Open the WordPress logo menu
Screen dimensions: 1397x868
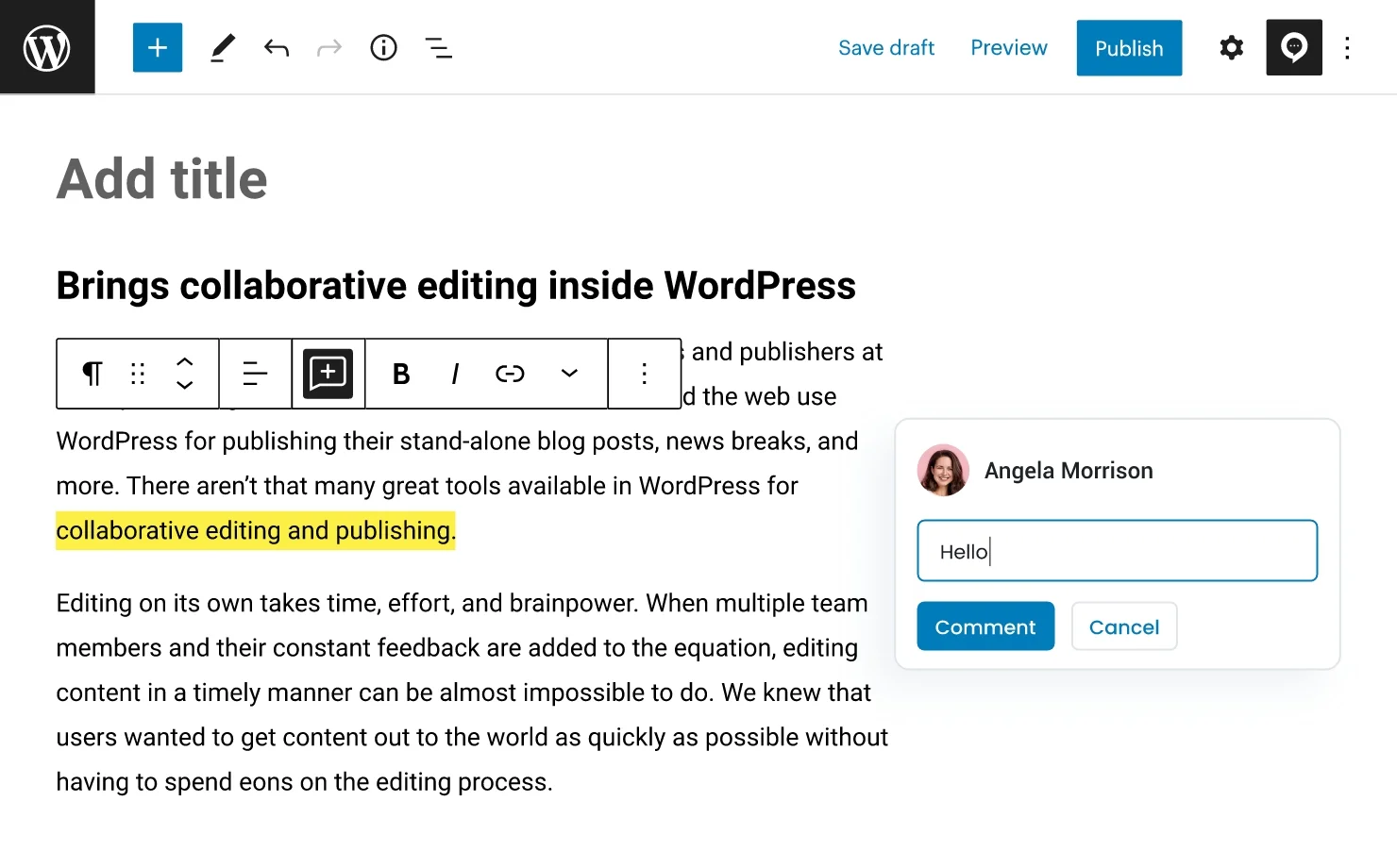pos(47,47)
